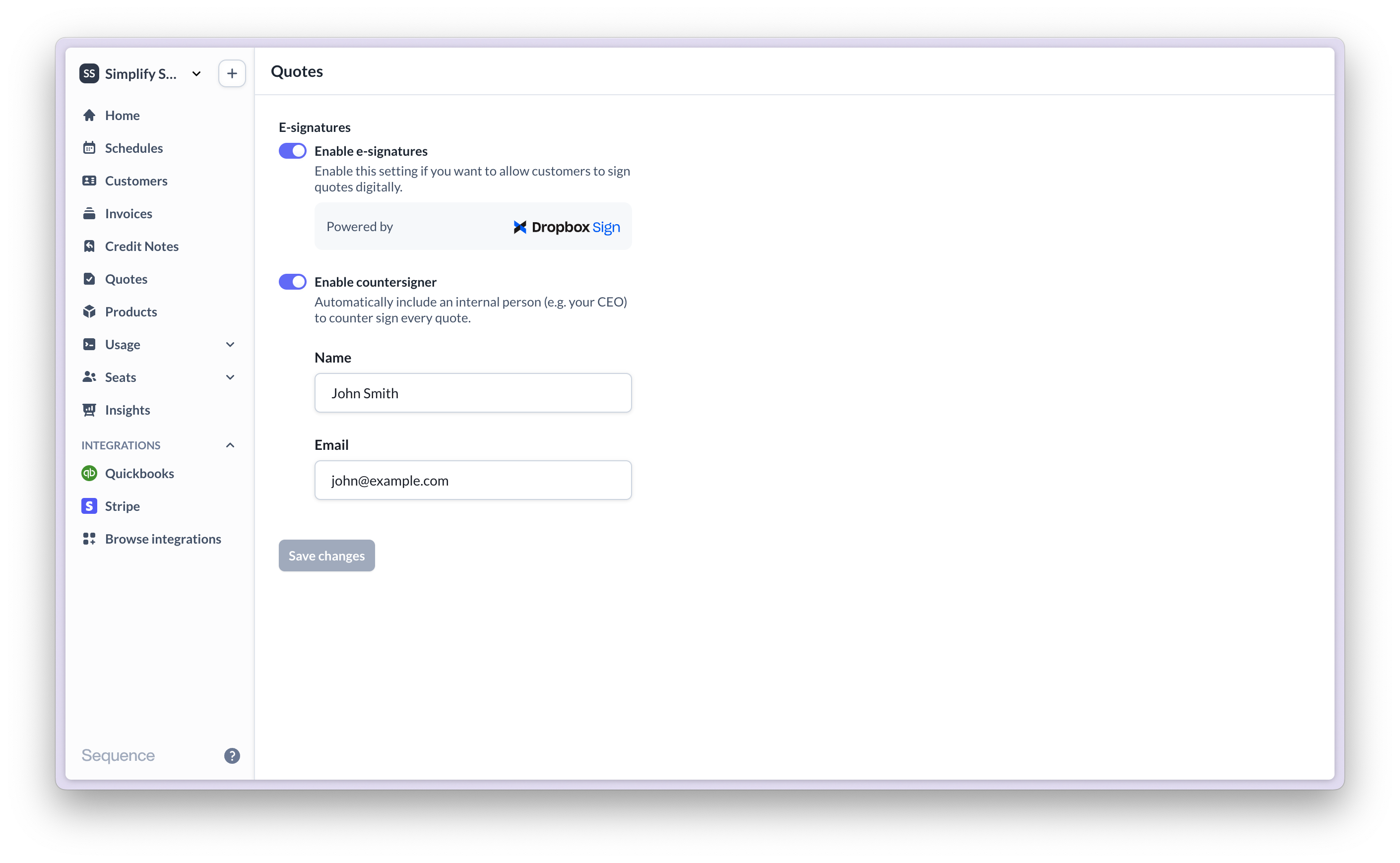Click the Name input field
1400x863 pixels.
pos(473,393)
